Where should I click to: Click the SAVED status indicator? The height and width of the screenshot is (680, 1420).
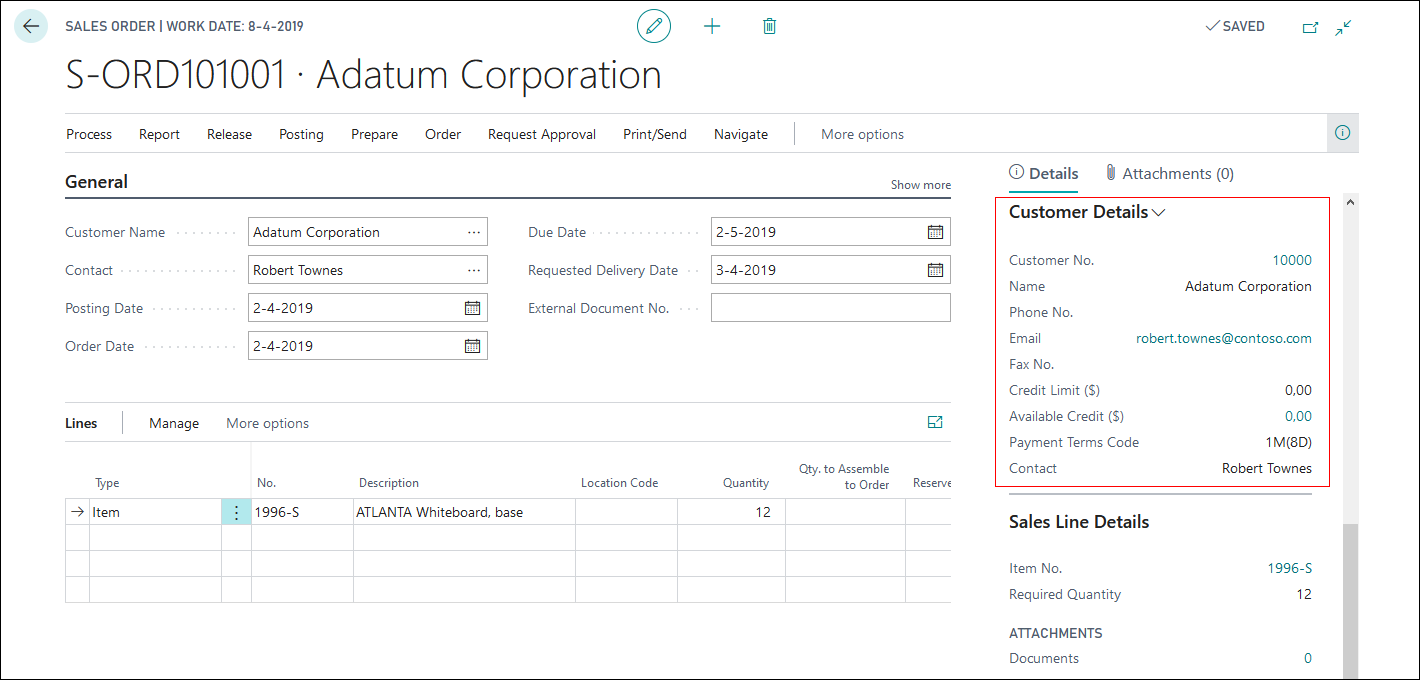(x=1235, y=27)
